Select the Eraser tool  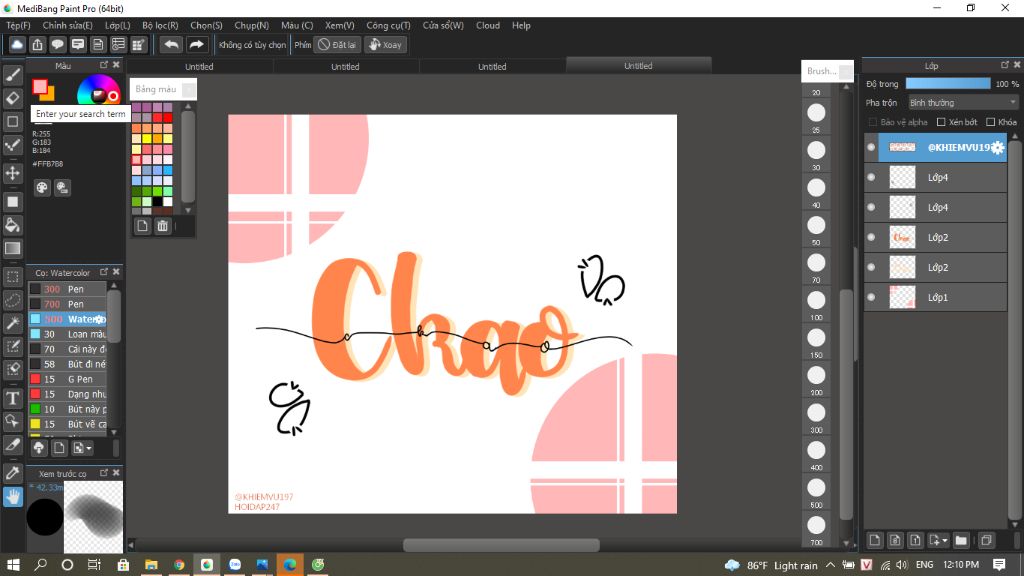tap(12, 98)
